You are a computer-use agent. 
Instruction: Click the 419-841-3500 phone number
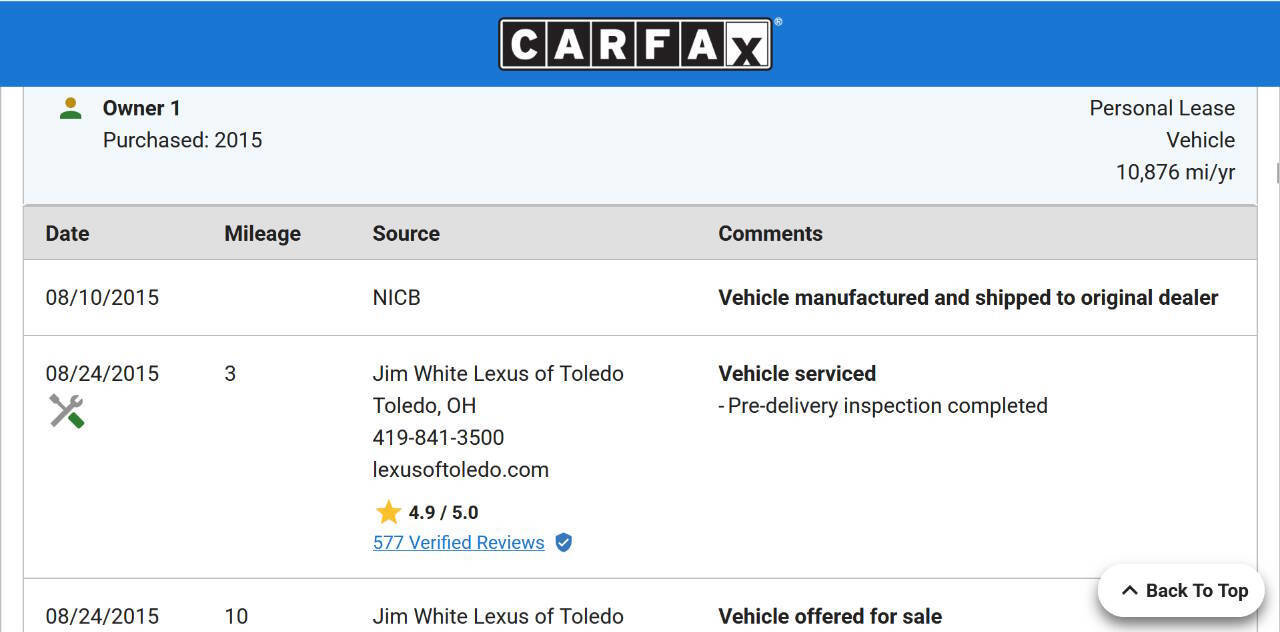point(438,437)
